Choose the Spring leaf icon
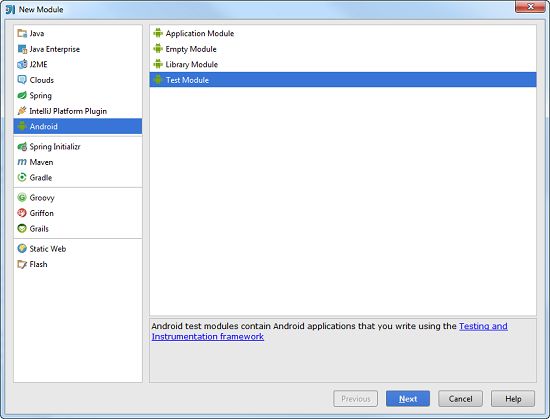 coord(22,95)
